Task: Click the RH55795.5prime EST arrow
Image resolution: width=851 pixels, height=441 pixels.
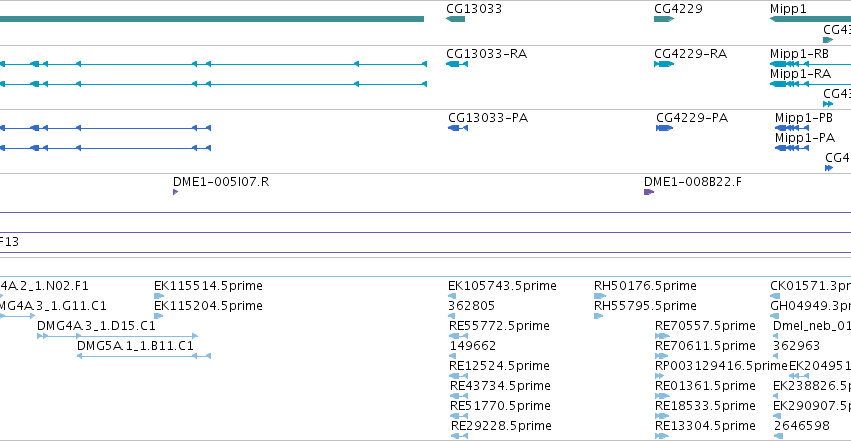Action: 598,316
